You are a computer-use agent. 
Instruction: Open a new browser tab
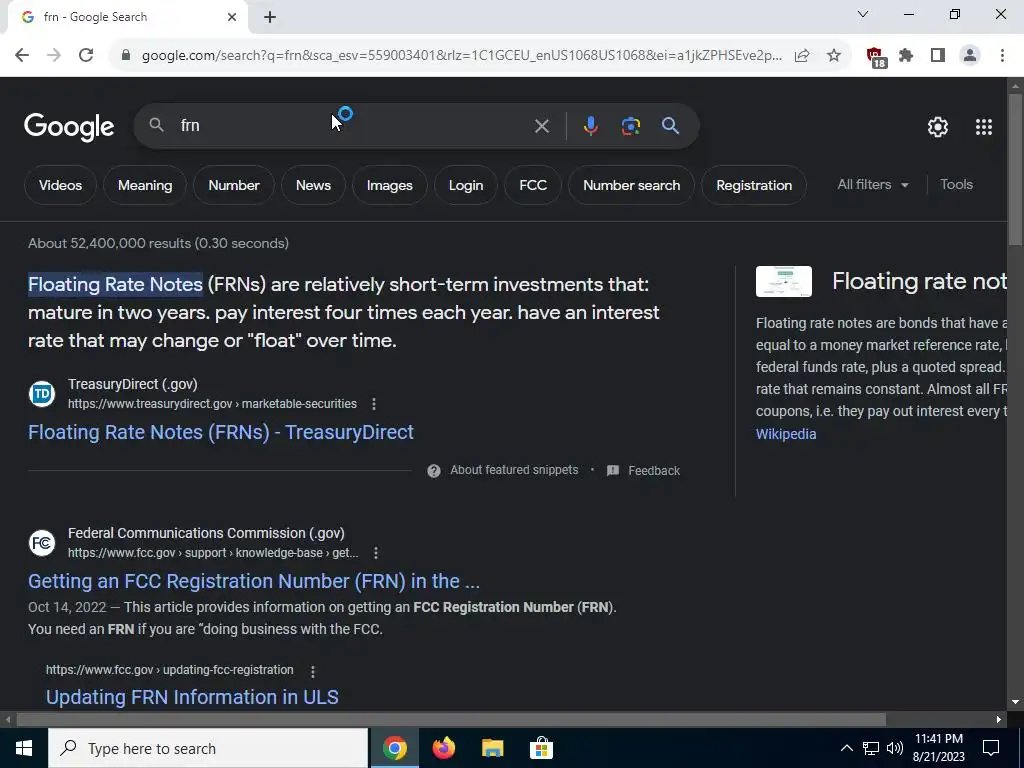270,18
